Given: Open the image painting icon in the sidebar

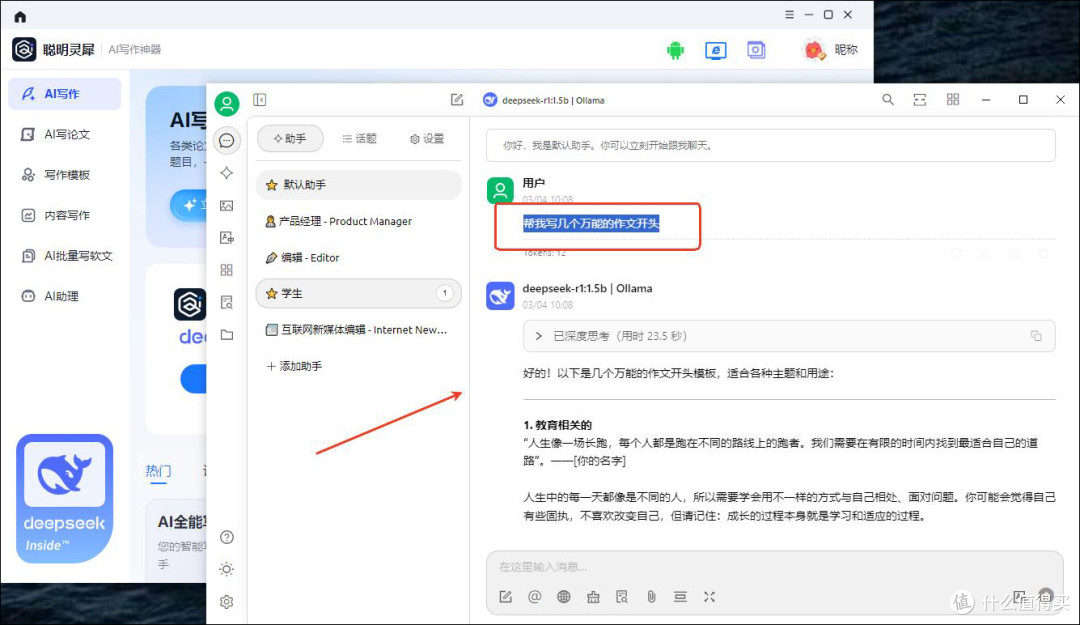Looking at the screenshot, I should click(227, 205).
